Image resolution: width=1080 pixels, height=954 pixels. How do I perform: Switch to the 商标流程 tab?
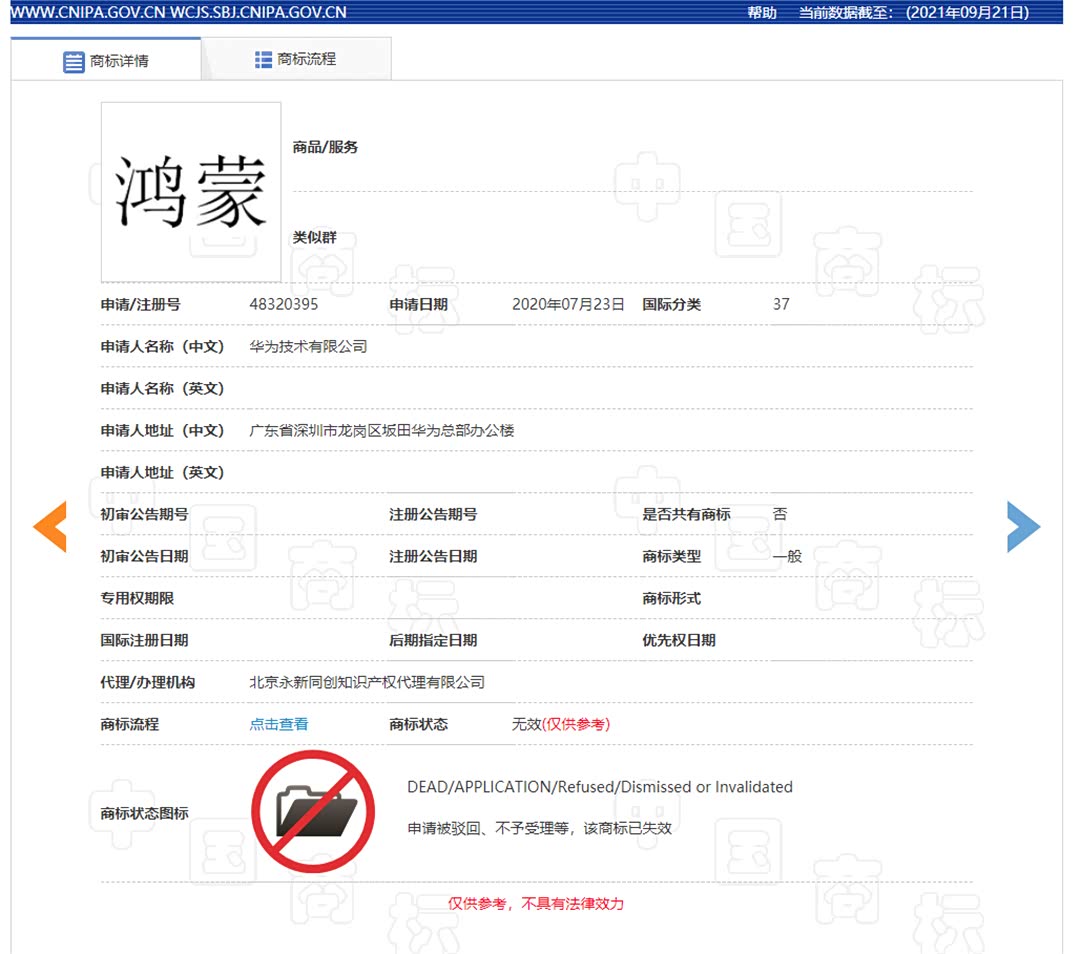(x=295, y=58)
